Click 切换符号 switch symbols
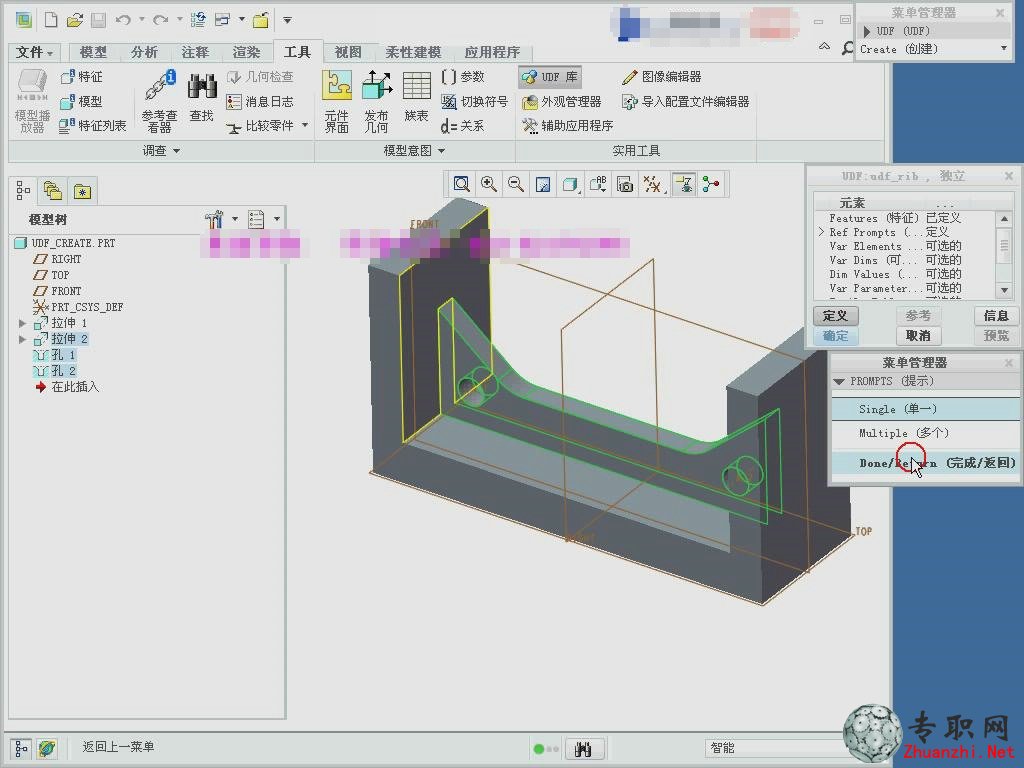 (x=474, y=101)
